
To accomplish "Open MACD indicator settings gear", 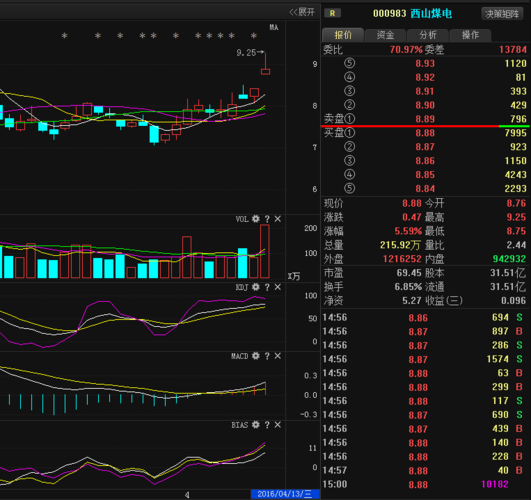I will (x=256, y=356).
